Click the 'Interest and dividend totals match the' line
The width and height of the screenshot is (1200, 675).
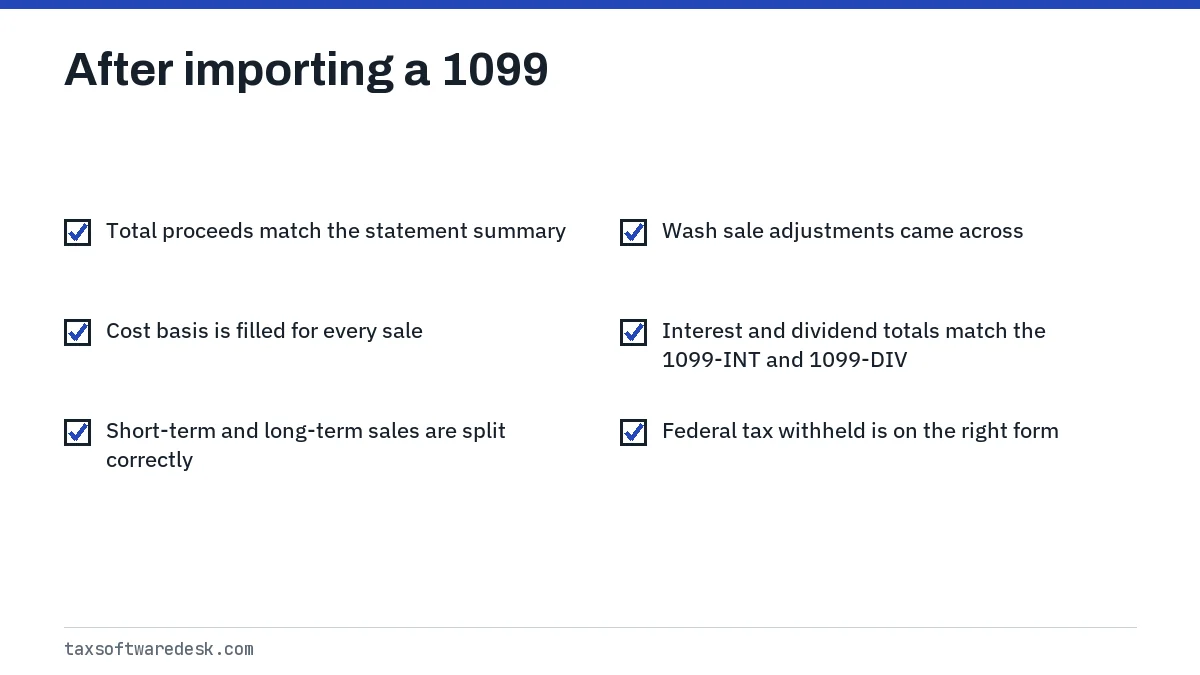pos(854,331)
